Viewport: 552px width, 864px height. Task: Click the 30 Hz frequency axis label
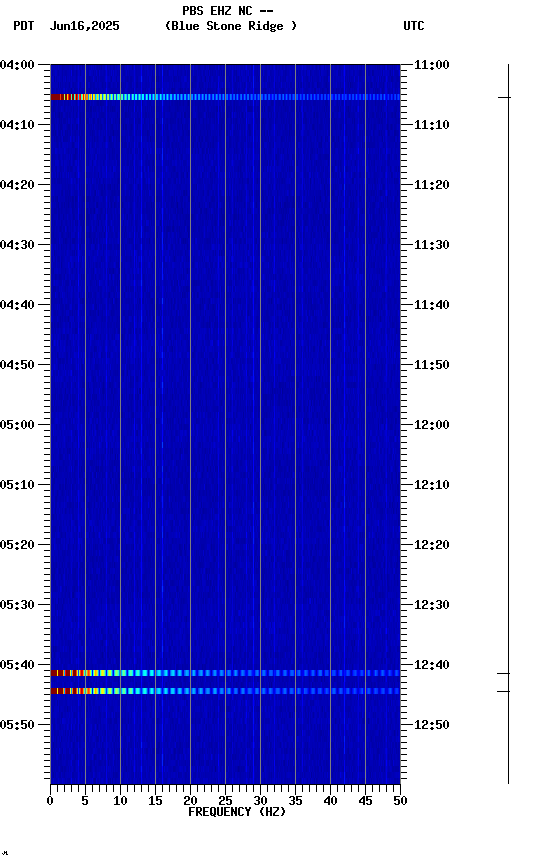[260, 801]
